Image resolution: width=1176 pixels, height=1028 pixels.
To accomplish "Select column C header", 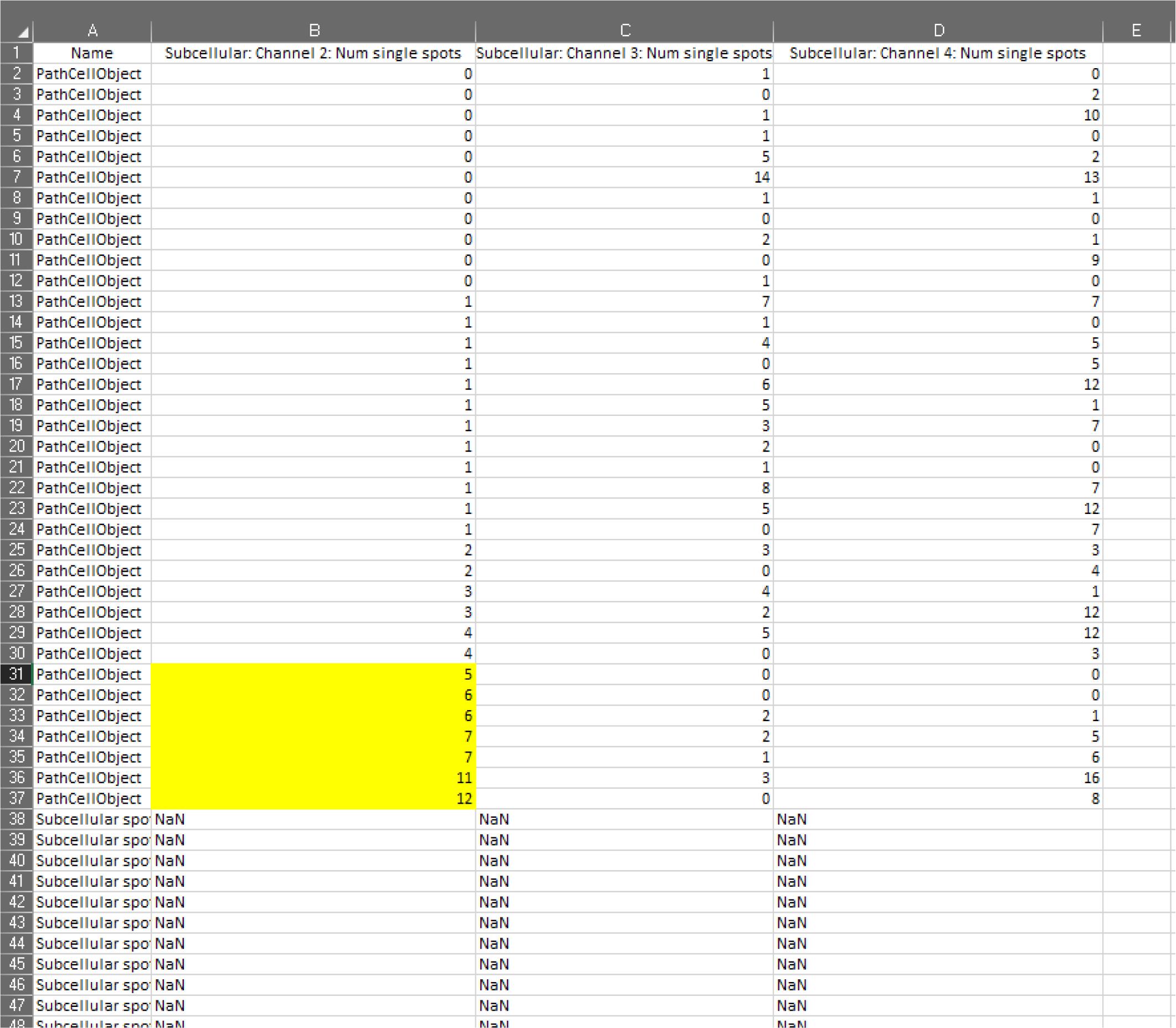I will (624, 30).
